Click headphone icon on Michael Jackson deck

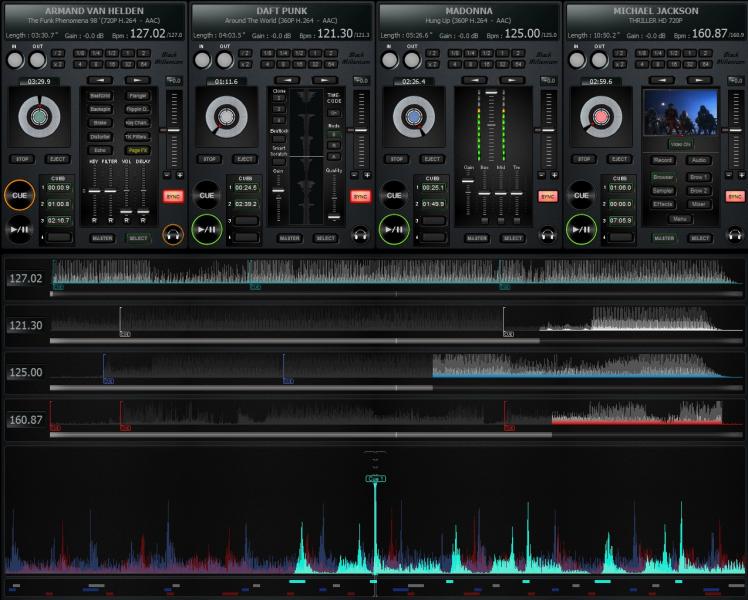point(736,235)
